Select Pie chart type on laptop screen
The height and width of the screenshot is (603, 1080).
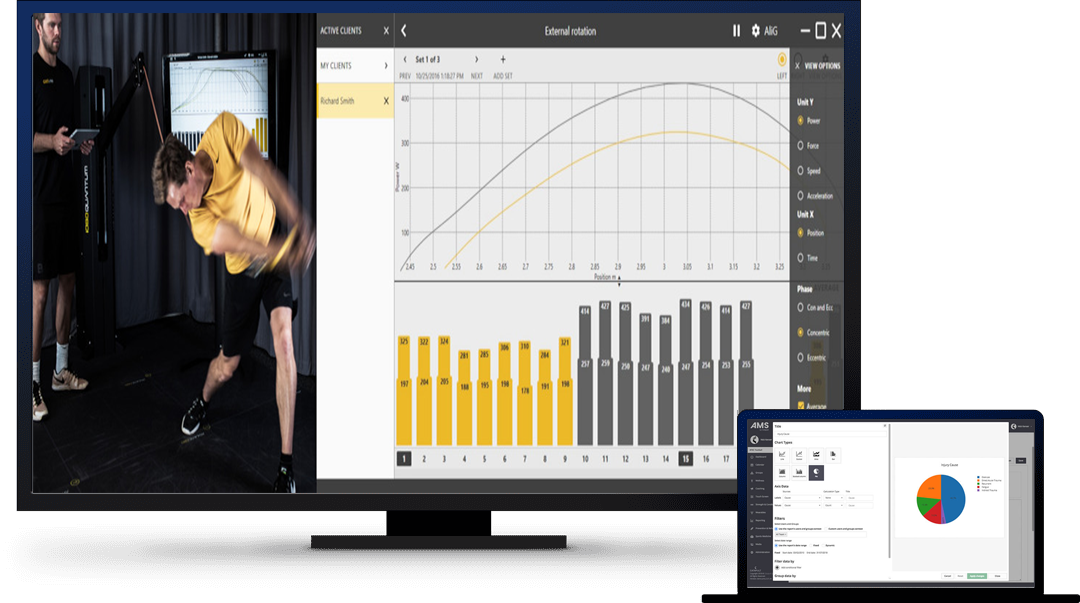[816, 473]
